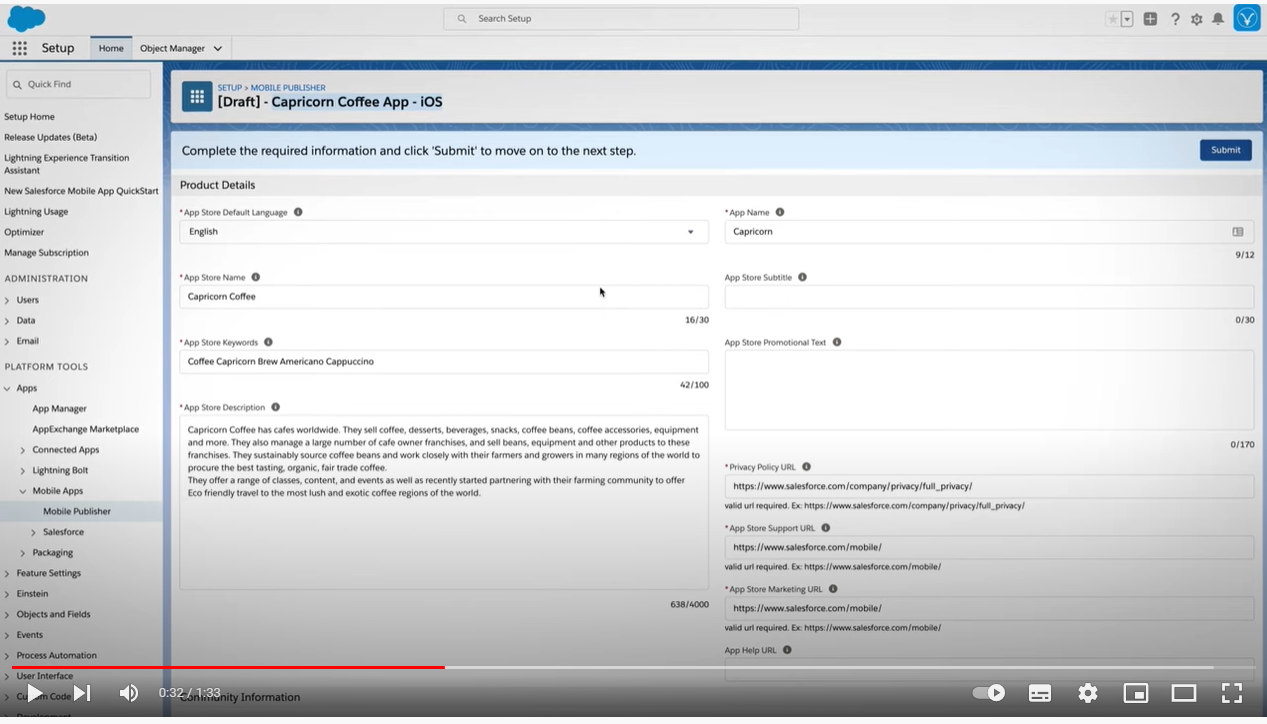Click info icon beside App Store Name

click(x=255, y=277)
